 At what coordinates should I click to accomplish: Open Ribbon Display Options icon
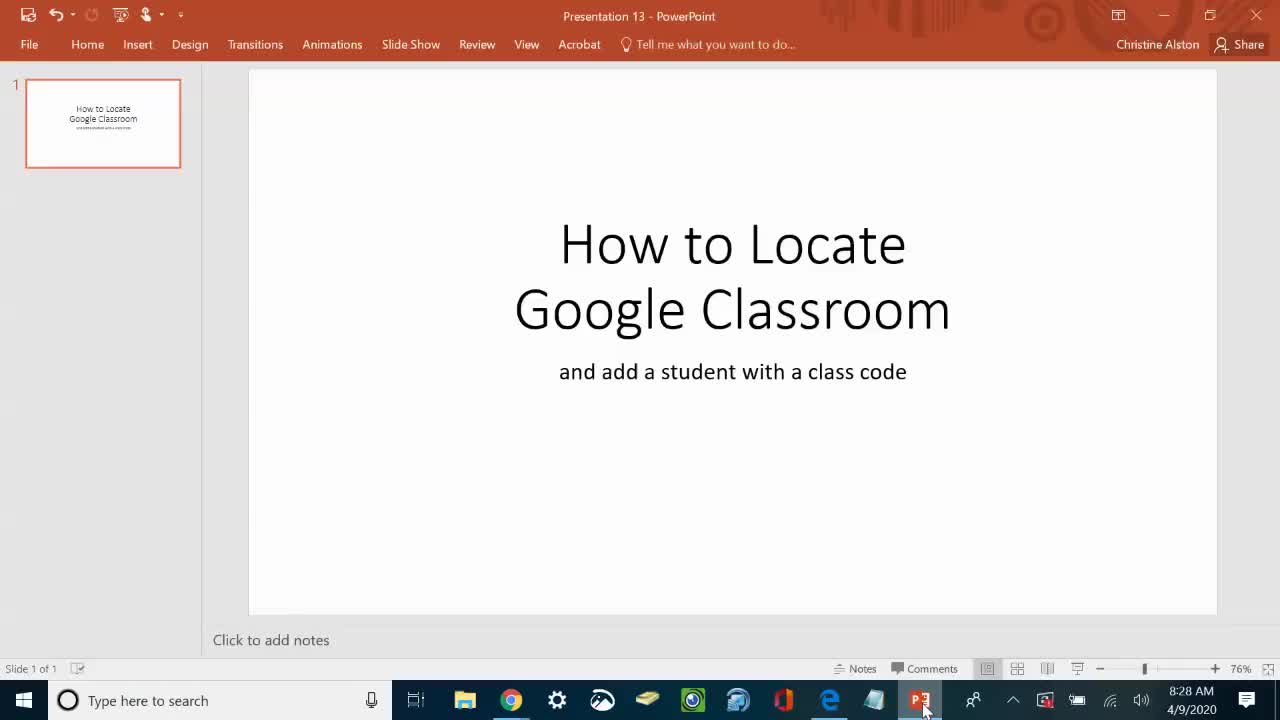[x=1118, y=15]
